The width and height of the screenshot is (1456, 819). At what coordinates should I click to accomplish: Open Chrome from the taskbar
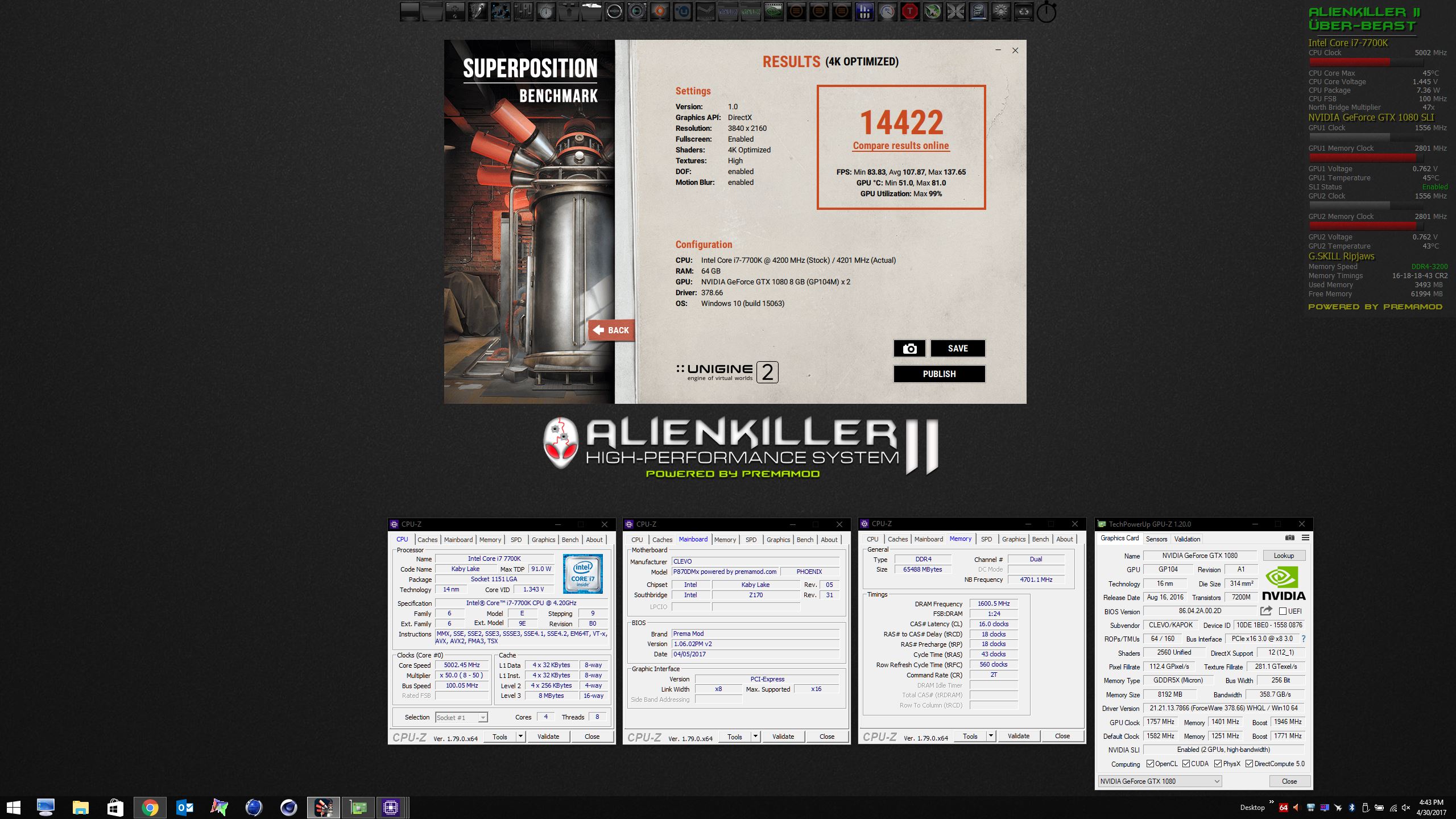point(150,808)
